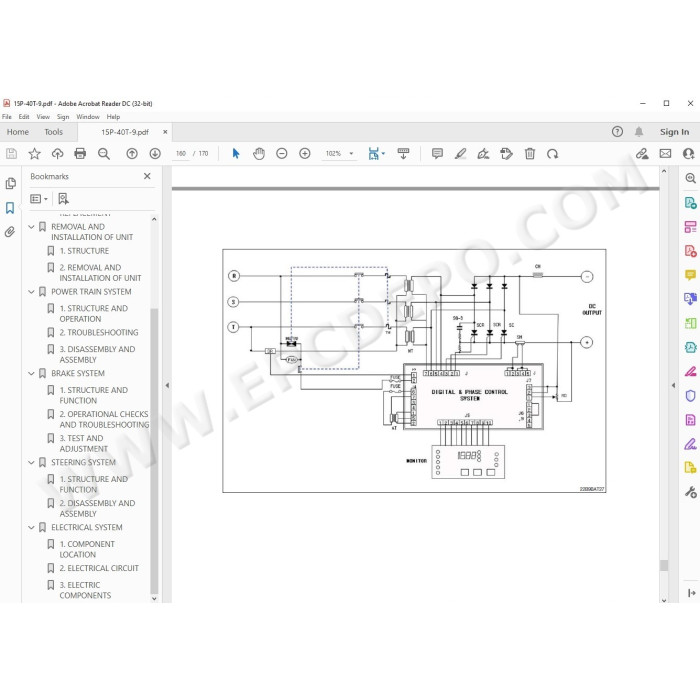The height and width of the screenshot is (700, 700).
Task: Go to next page arrow
Action: 155,154
